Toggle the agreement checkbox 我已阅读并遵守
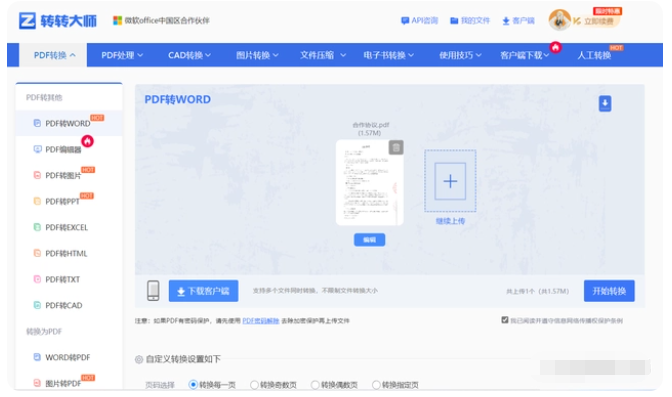Screen dimensions: 672x397 coord(505,320)
